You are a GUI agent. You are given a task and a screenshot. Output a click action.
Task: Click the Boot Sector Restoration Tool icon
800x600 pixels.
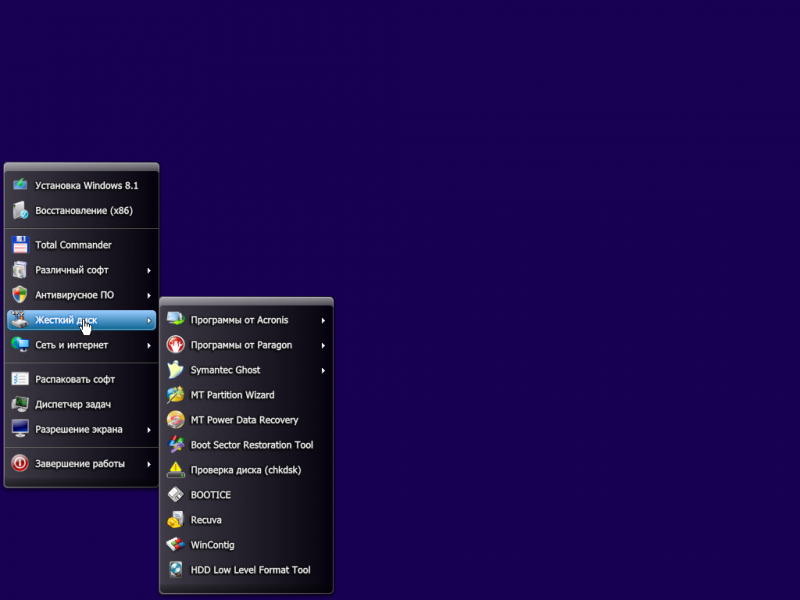coord(176,444)
